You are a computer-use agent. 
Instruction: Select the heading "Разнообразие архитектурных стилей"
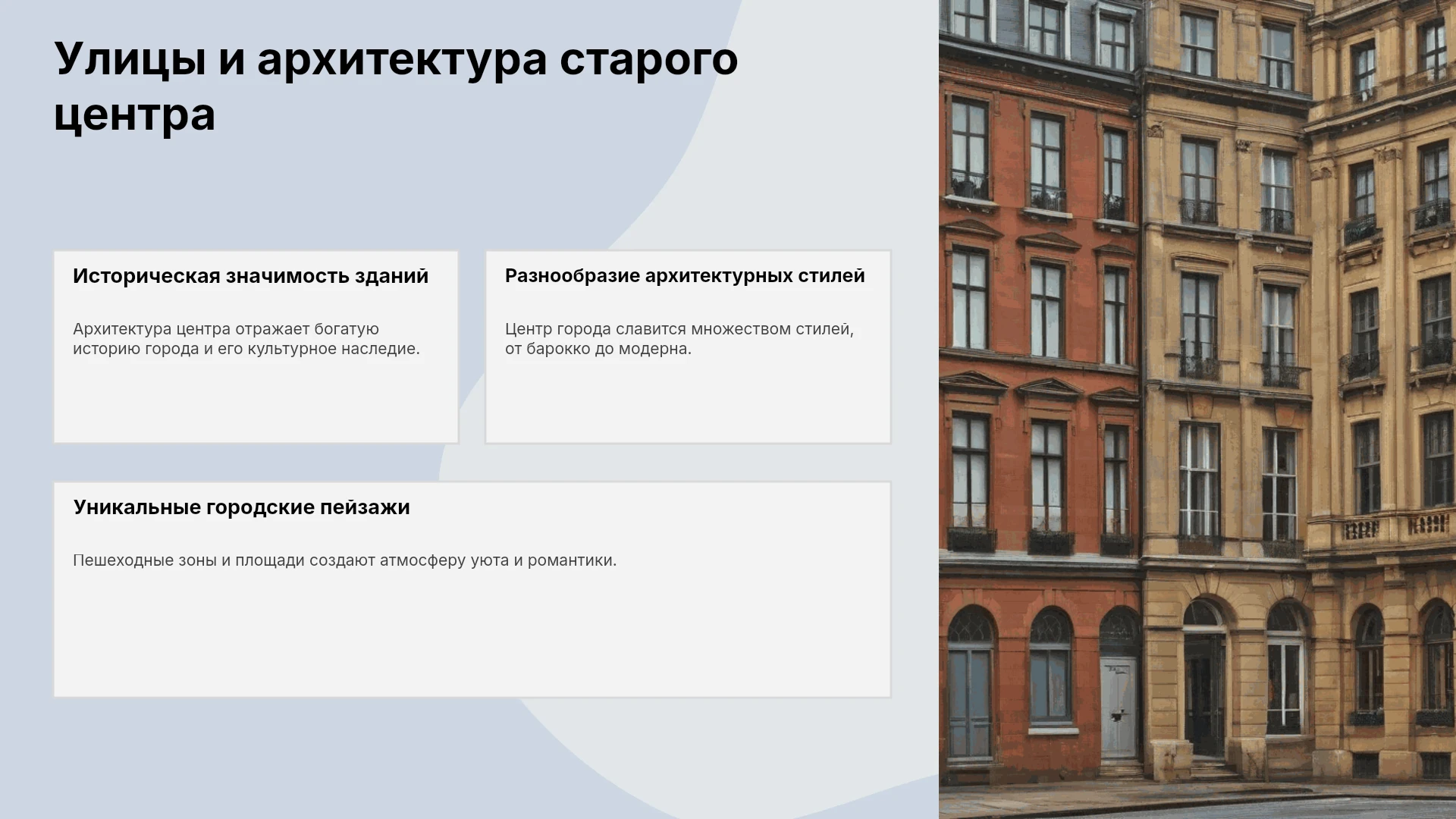point(685,276)
